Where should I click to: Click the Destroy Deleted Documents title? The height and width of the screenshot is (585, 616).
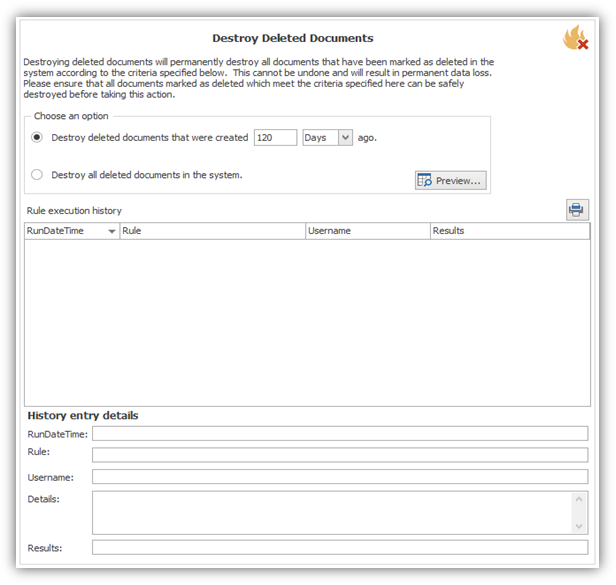[x=293, y=38]
